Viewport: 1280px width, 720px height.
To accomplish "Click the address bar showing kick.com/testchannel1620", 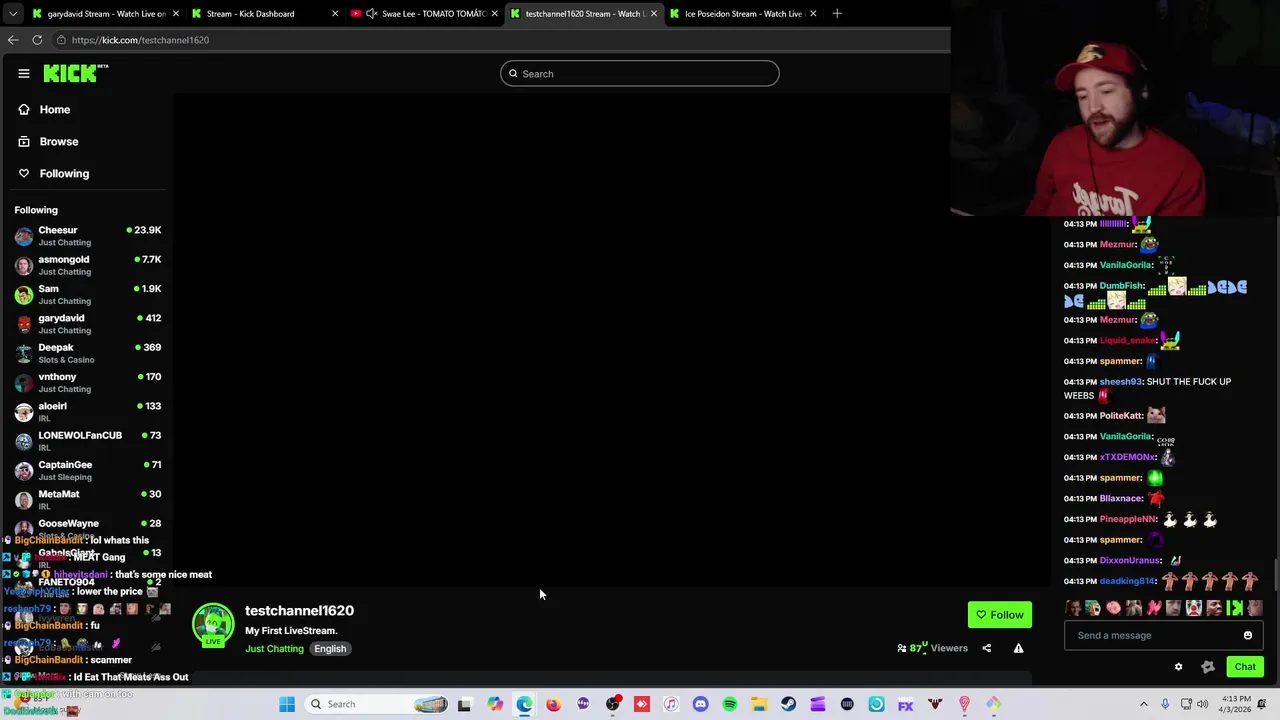I will (500, 40).
